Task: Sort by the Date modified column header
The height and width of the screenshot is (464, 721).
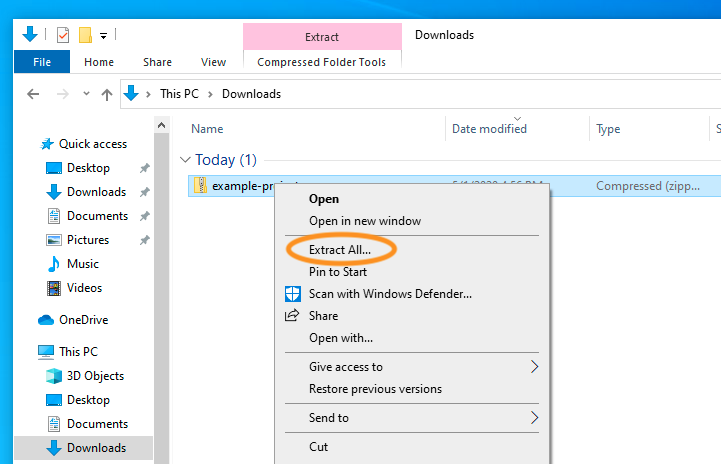Action: pos(489,129)
